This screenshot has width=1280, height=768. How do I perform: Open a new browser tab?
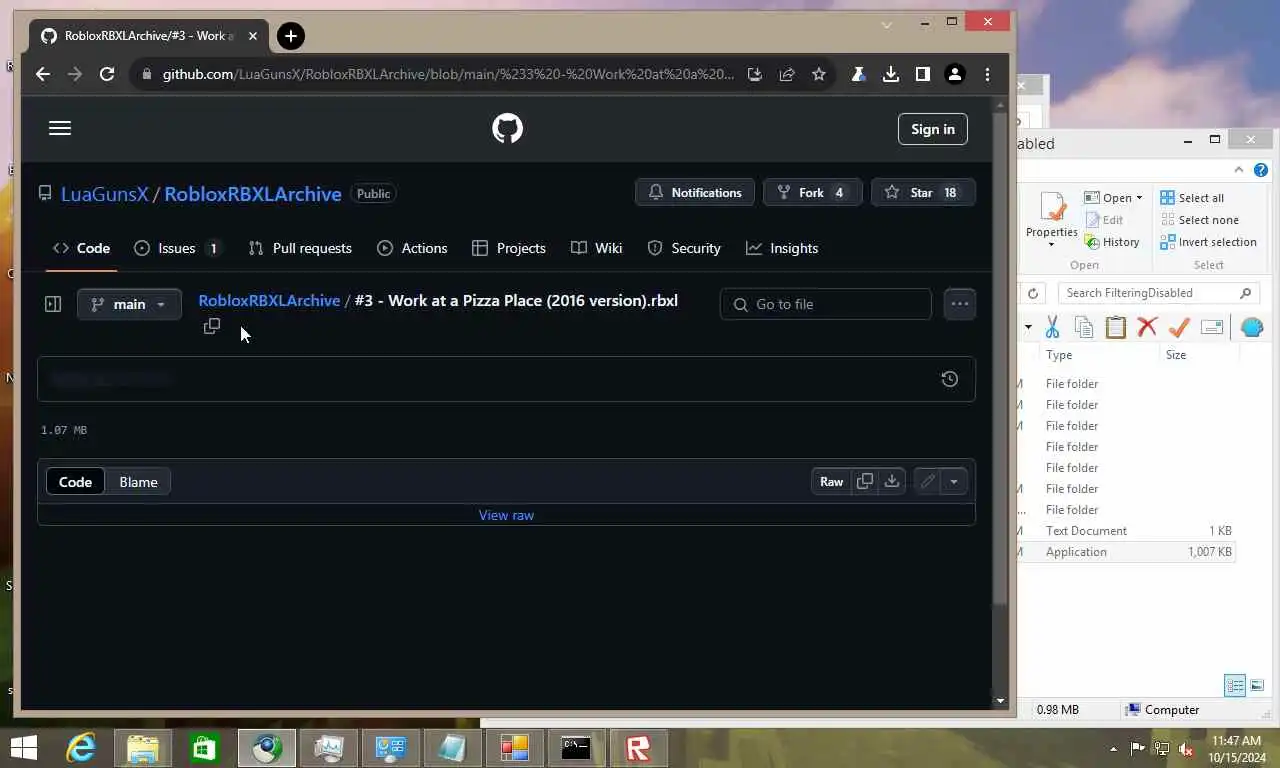[x=290, y=36]
